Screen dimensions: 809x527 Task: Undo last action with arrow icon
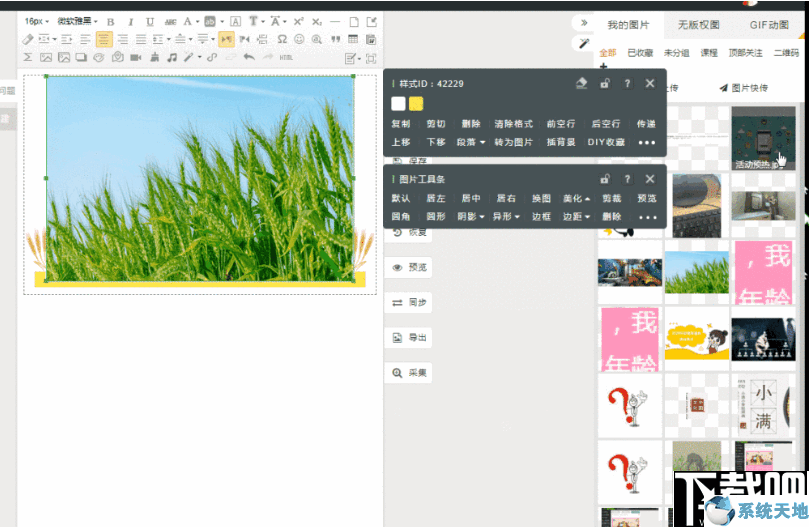249,57
